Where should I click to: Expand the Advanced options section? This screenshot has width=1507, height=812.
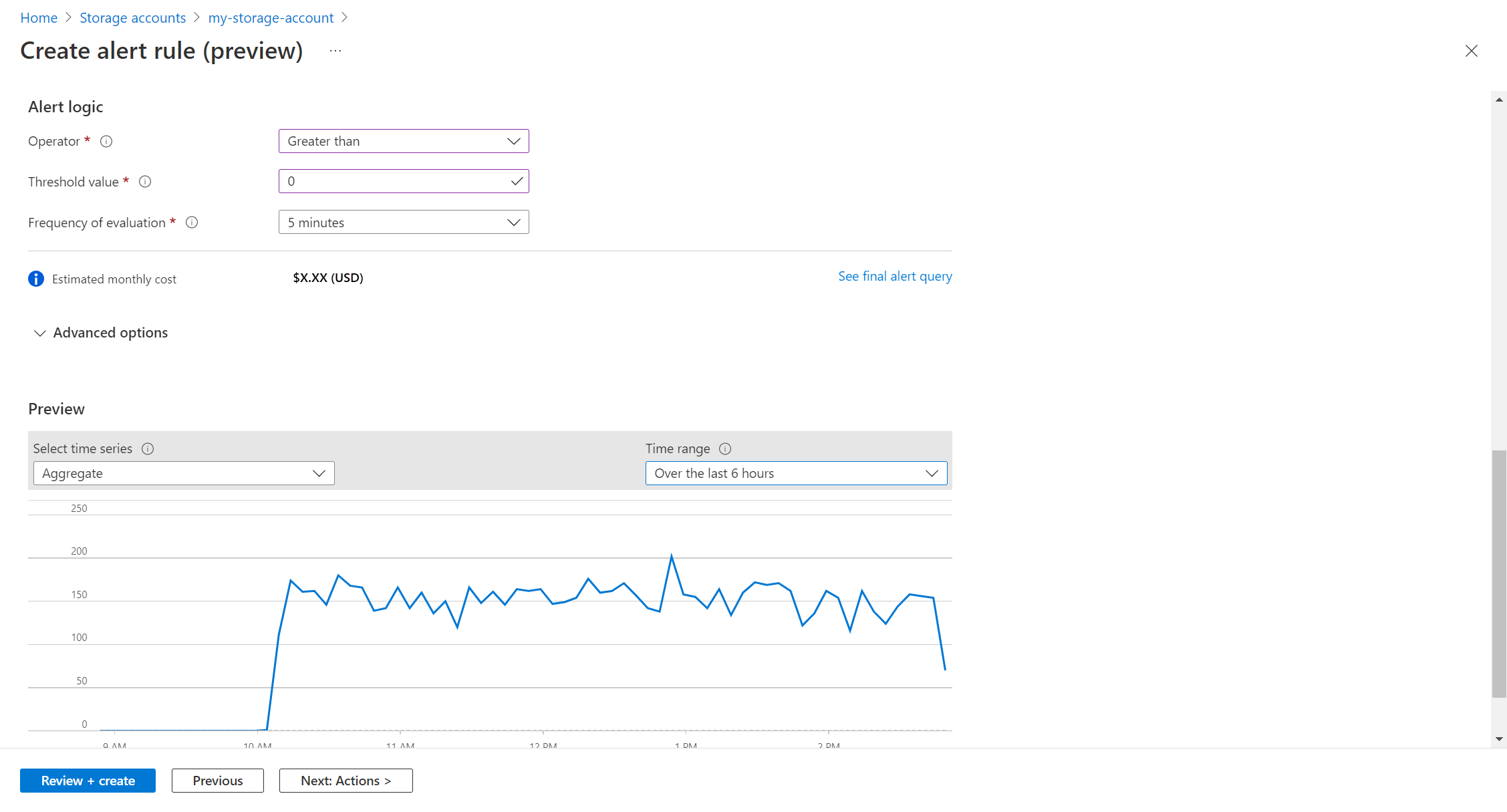click(x=100, y=333)
